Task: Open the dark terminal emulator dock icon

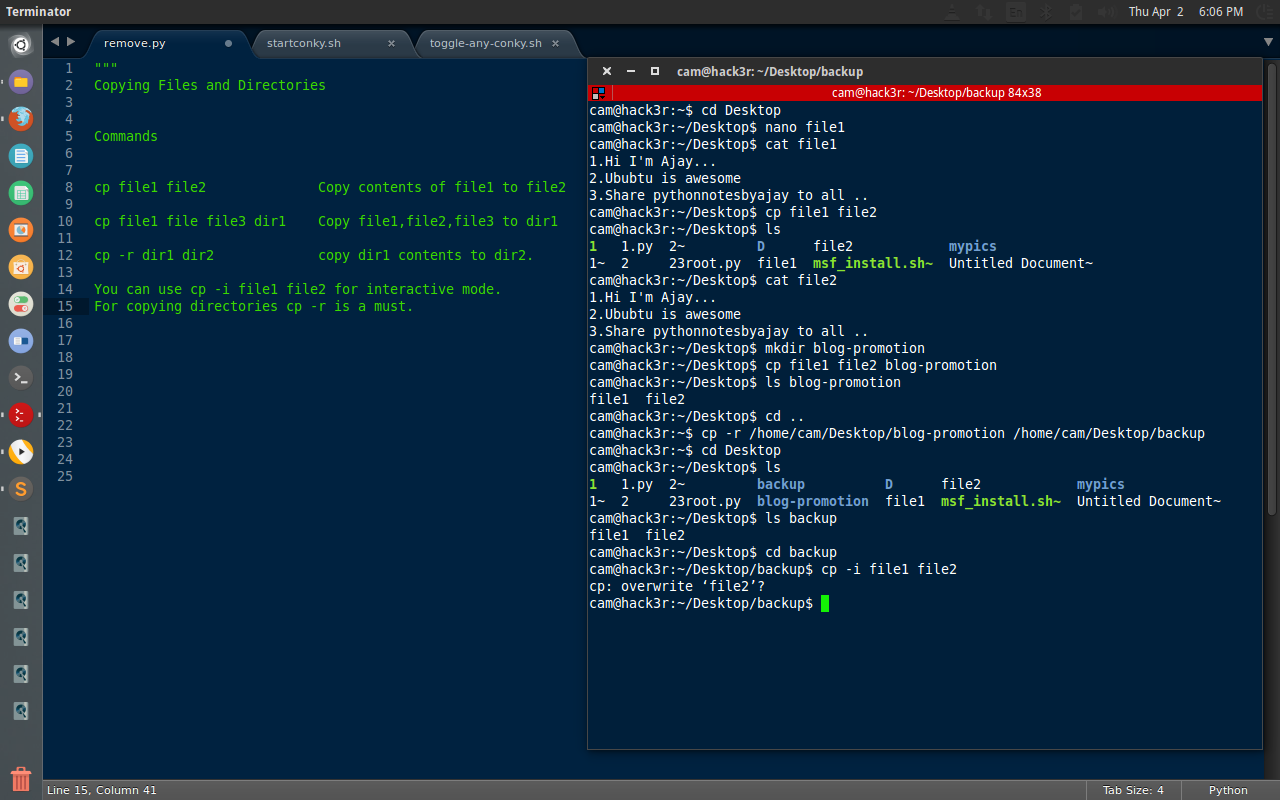Action: click(20, 377)
